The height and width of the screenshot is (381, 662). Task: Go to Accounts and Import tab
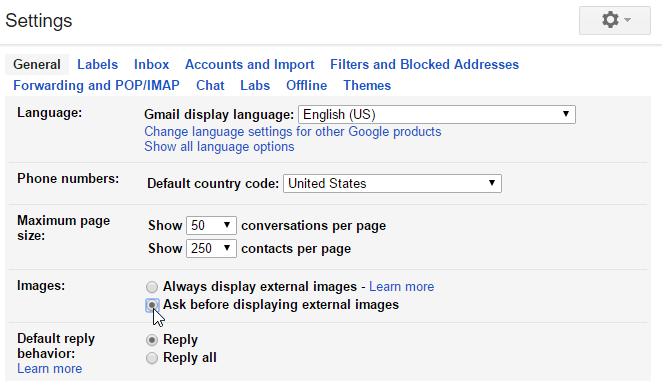click(x=250, y=65)
